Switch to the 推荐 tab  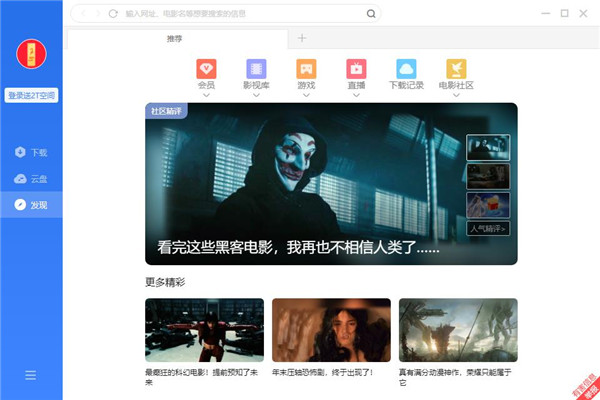point(178,39)
